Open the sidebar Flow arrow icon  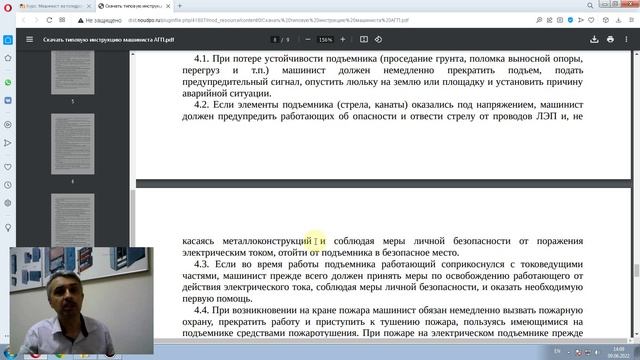(x=8, y=143)
